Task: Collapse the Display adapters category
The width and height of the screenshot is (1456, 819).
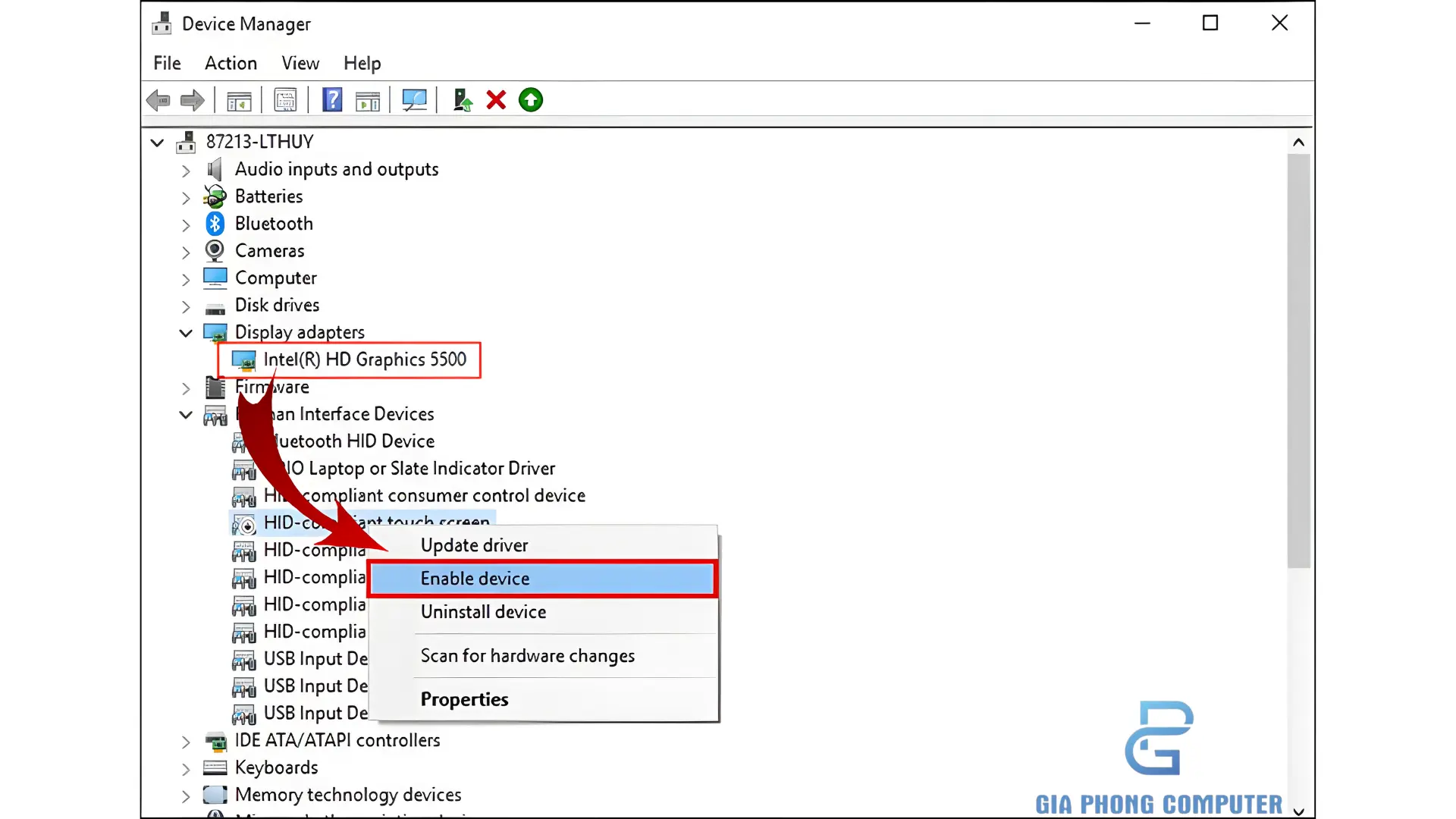Action: [186, 333]
